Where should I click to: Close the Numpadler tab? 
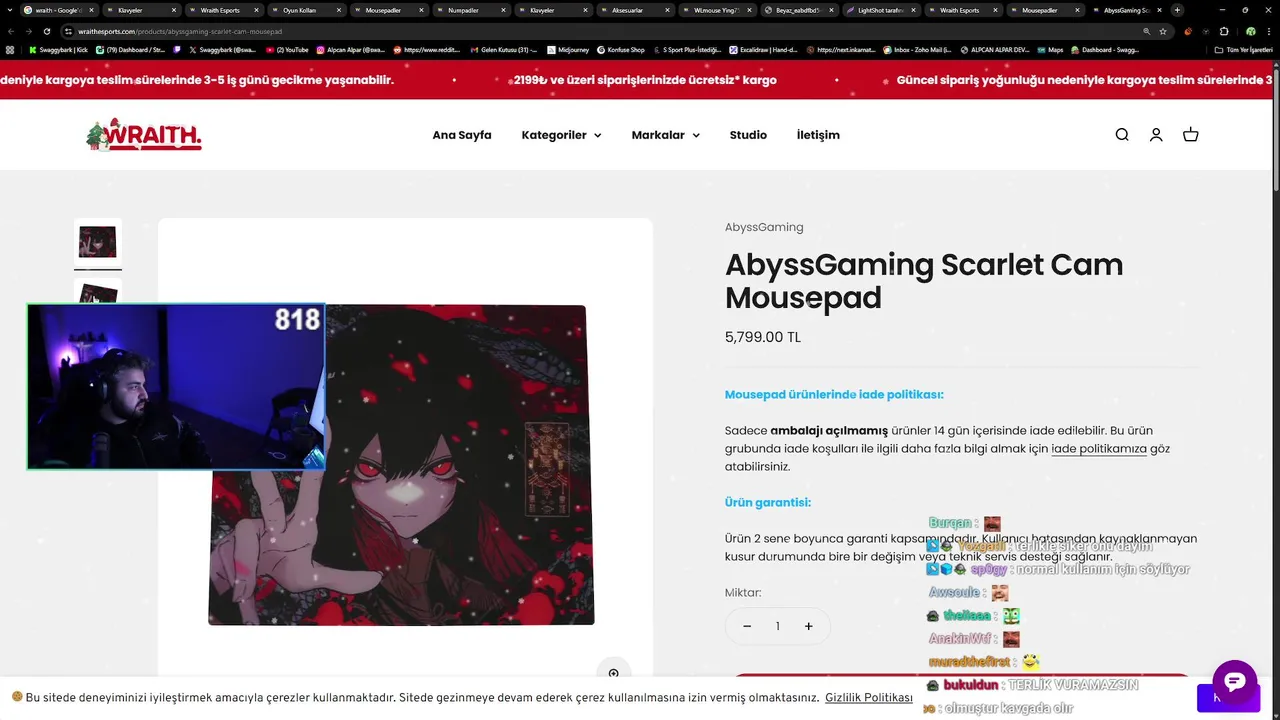click(503, 10)
